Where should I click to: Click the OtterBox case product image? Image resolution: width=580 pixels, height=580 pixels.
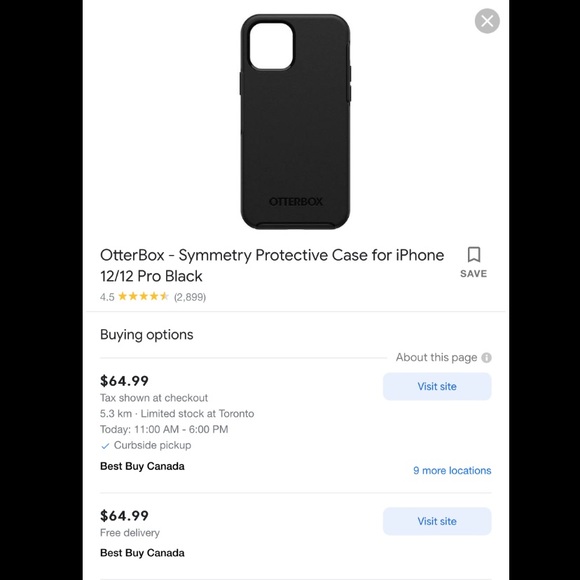tap(295, 122)
